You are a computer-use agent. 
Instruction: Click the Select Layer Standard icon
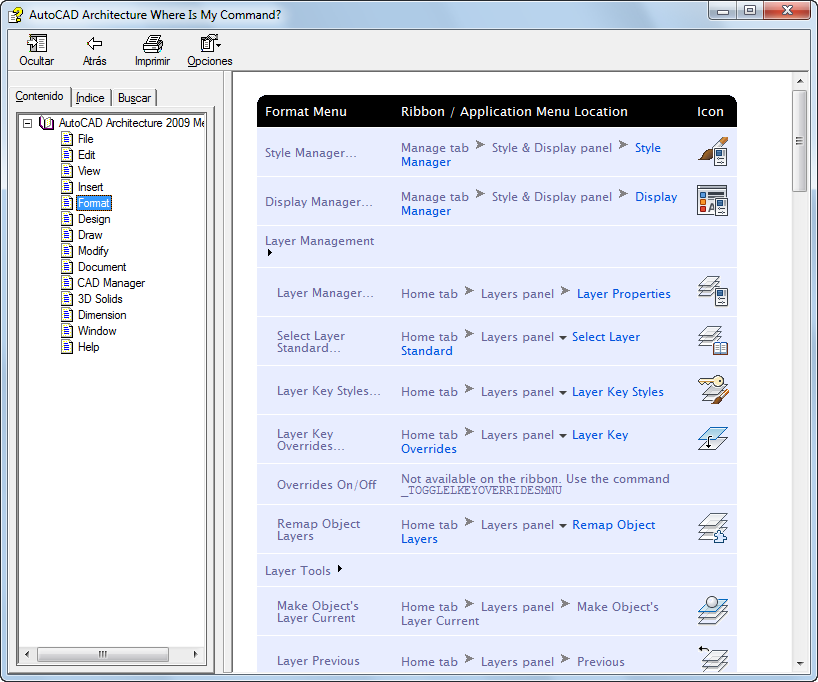[x=713, y=340]
